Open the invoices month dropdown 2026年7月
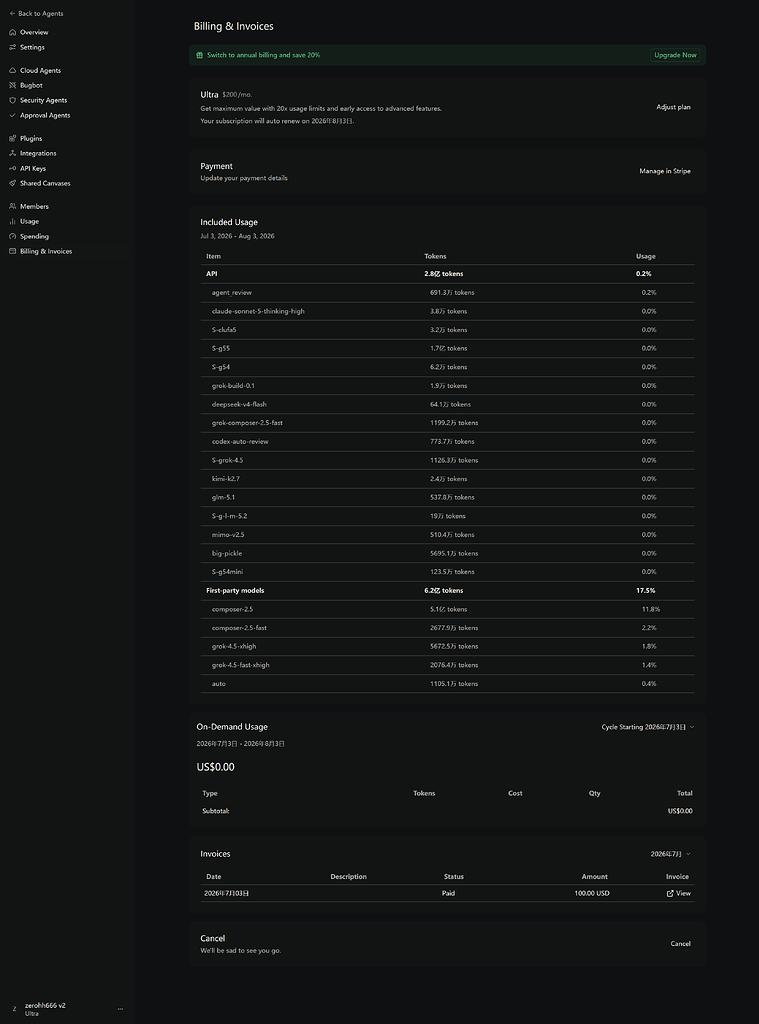 coord(671,854)
